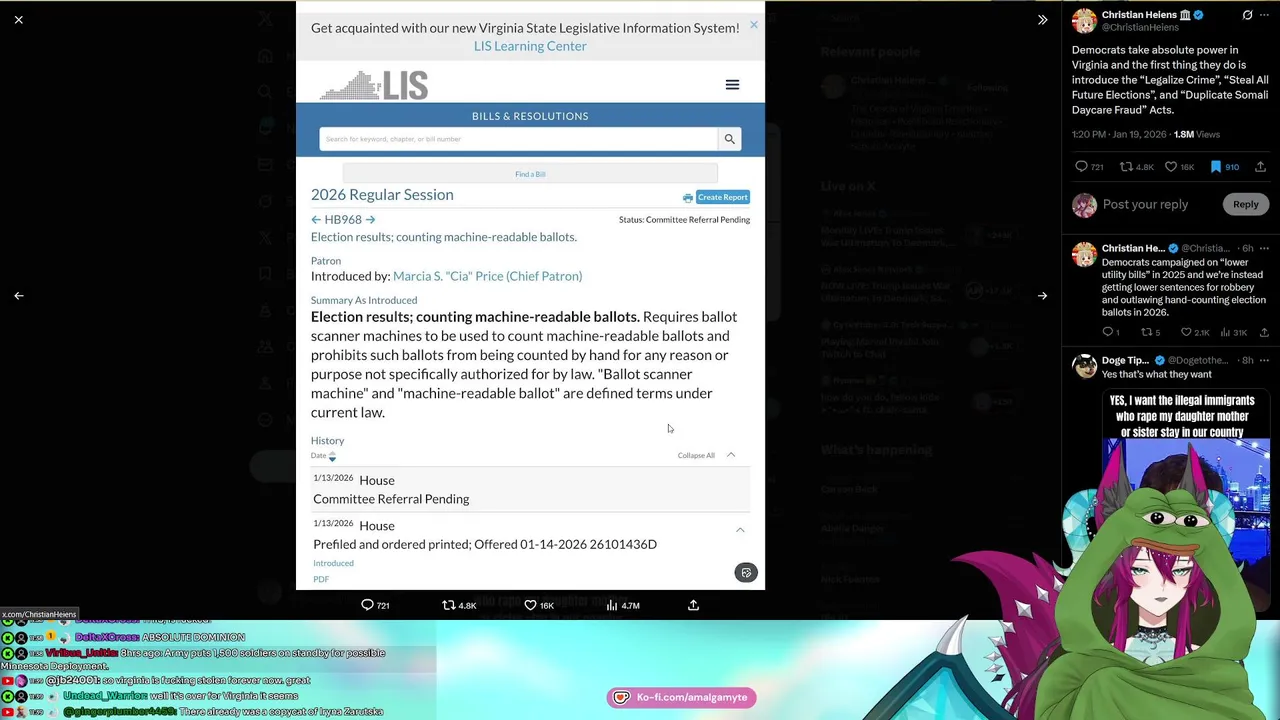This screenshot has width=1280, height=720.
Task: Reply to the 'lower utility bills' tweet with 1 comment
Action: pos(1110,332)
